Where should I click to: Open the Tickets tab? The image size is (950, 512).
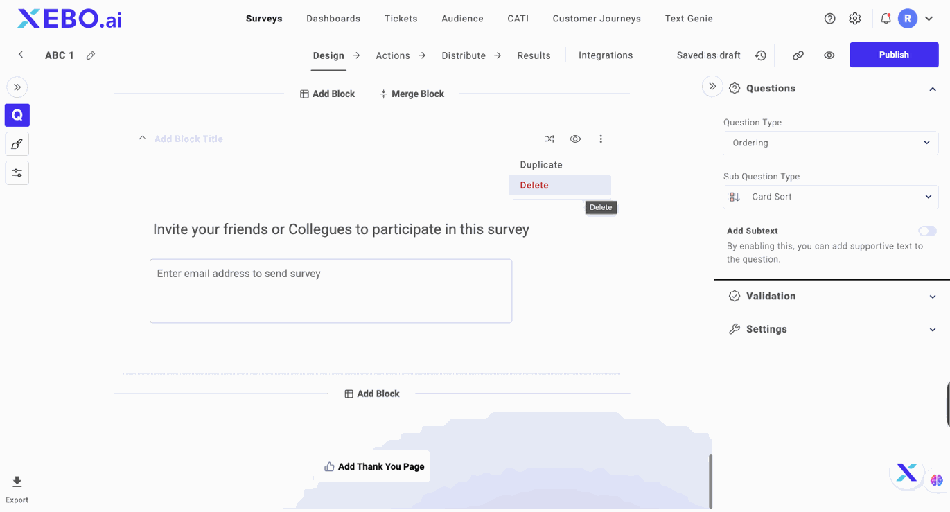[401, 18]
